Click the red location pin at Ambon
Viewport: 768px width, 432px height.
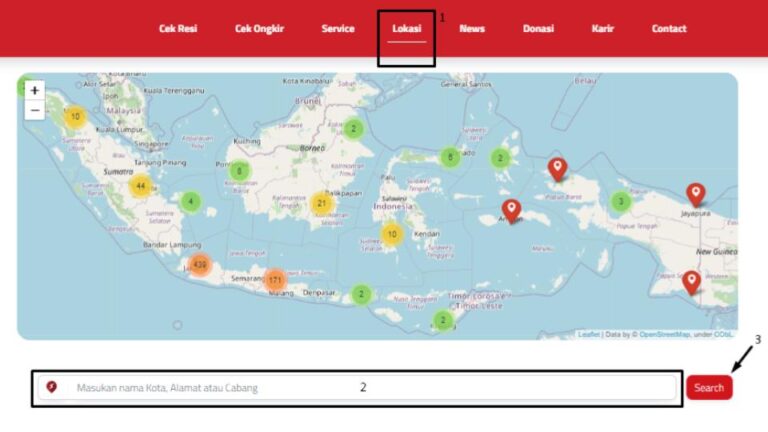pos(511,210)
